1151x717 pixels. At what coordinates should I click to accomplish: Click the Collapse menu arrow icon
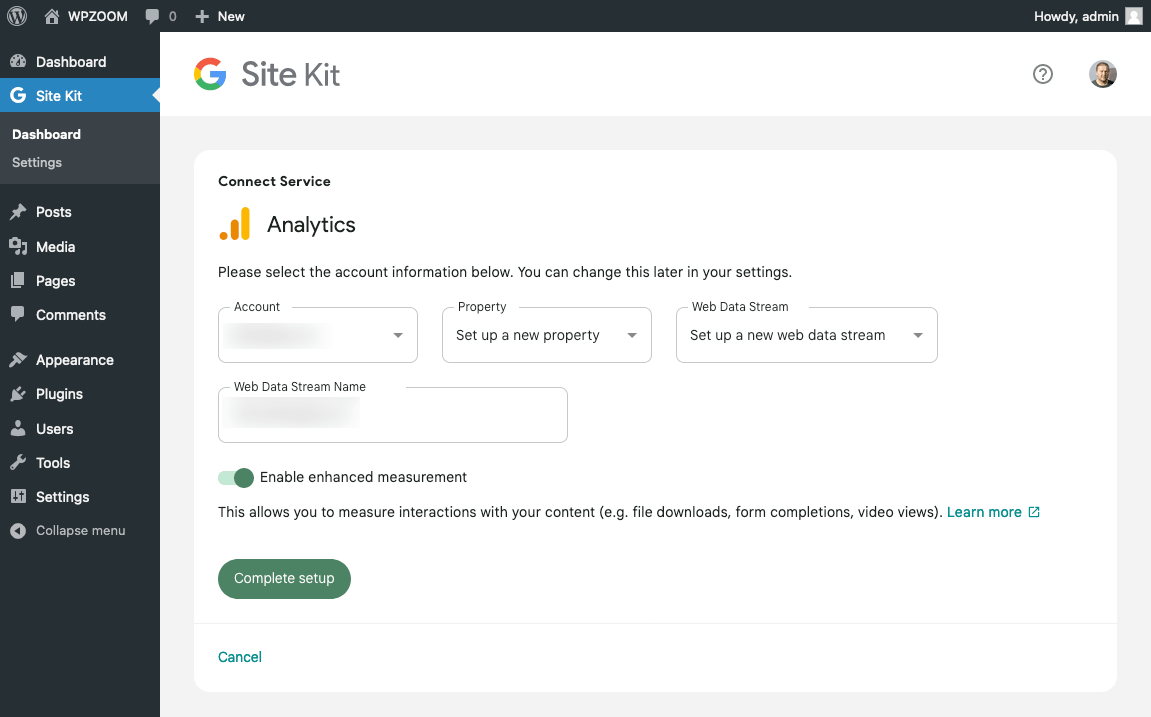click(18, 531)
